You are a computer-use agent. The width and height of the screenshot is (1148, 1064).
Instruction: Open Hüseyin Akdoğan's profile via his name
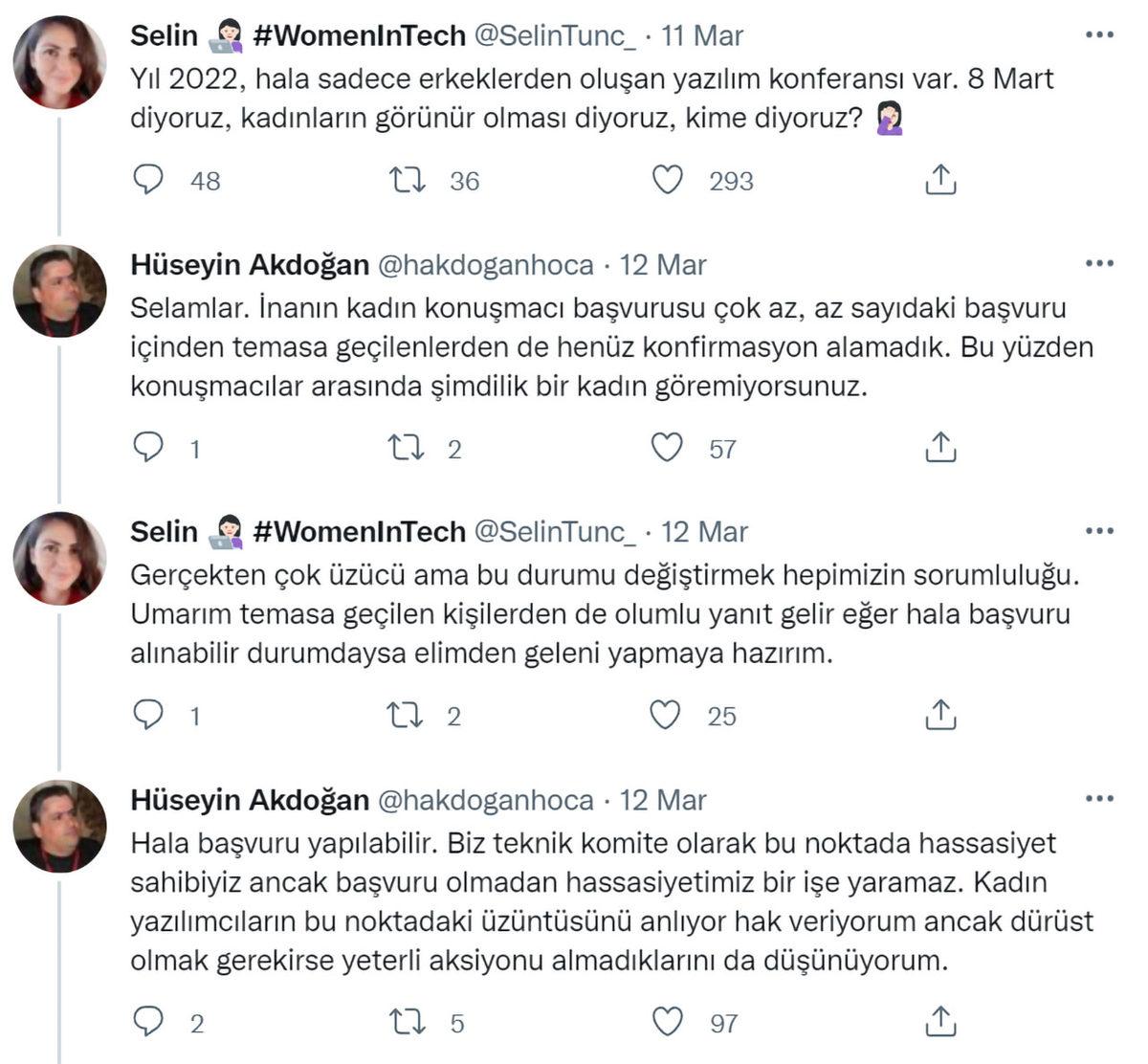[251, 263]
